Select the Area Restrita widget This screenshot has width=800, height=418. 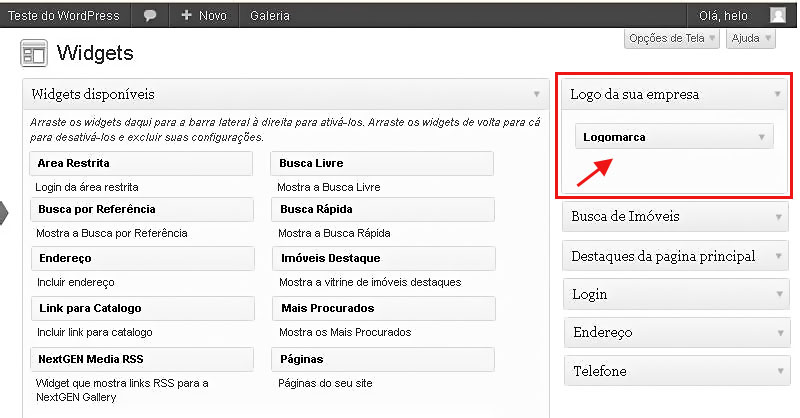[x=141, y=163]
